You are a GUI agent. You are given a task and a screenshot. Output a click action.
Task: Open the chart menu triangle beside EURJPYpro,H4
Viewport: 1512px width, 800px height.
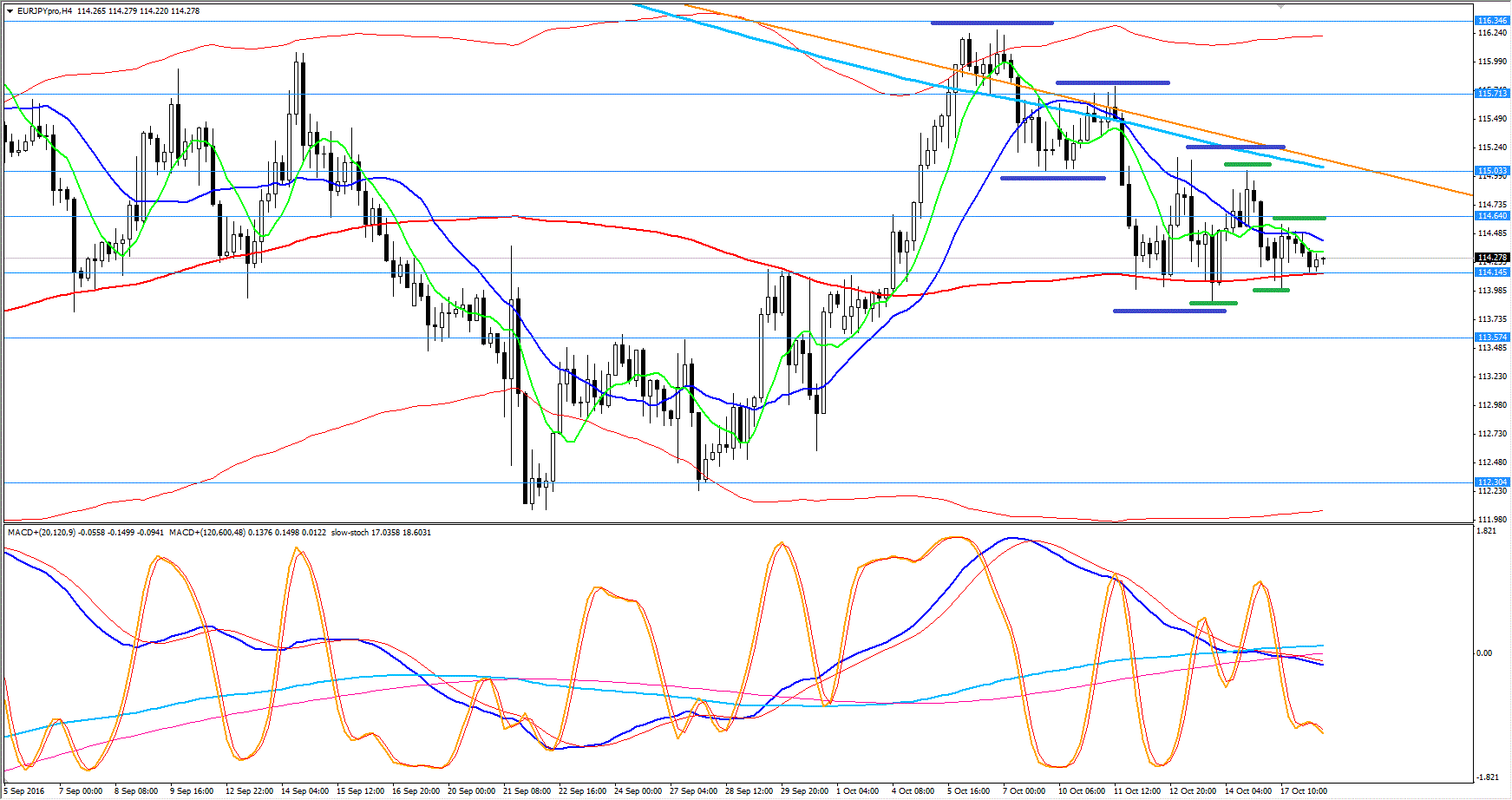[x=10, y=11]
